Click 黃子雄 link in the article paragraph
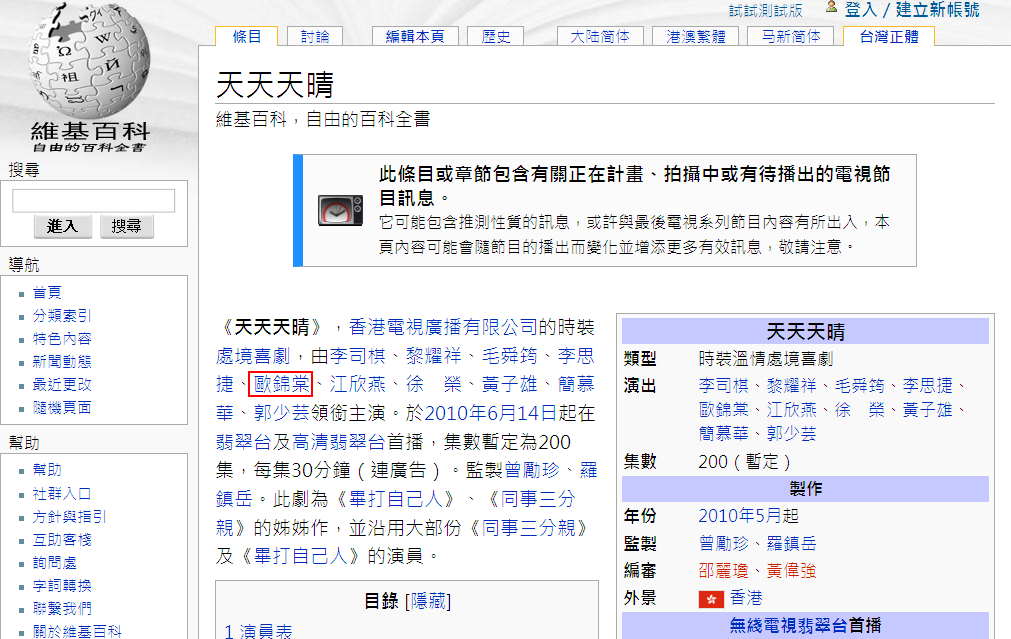 point(509,384)
